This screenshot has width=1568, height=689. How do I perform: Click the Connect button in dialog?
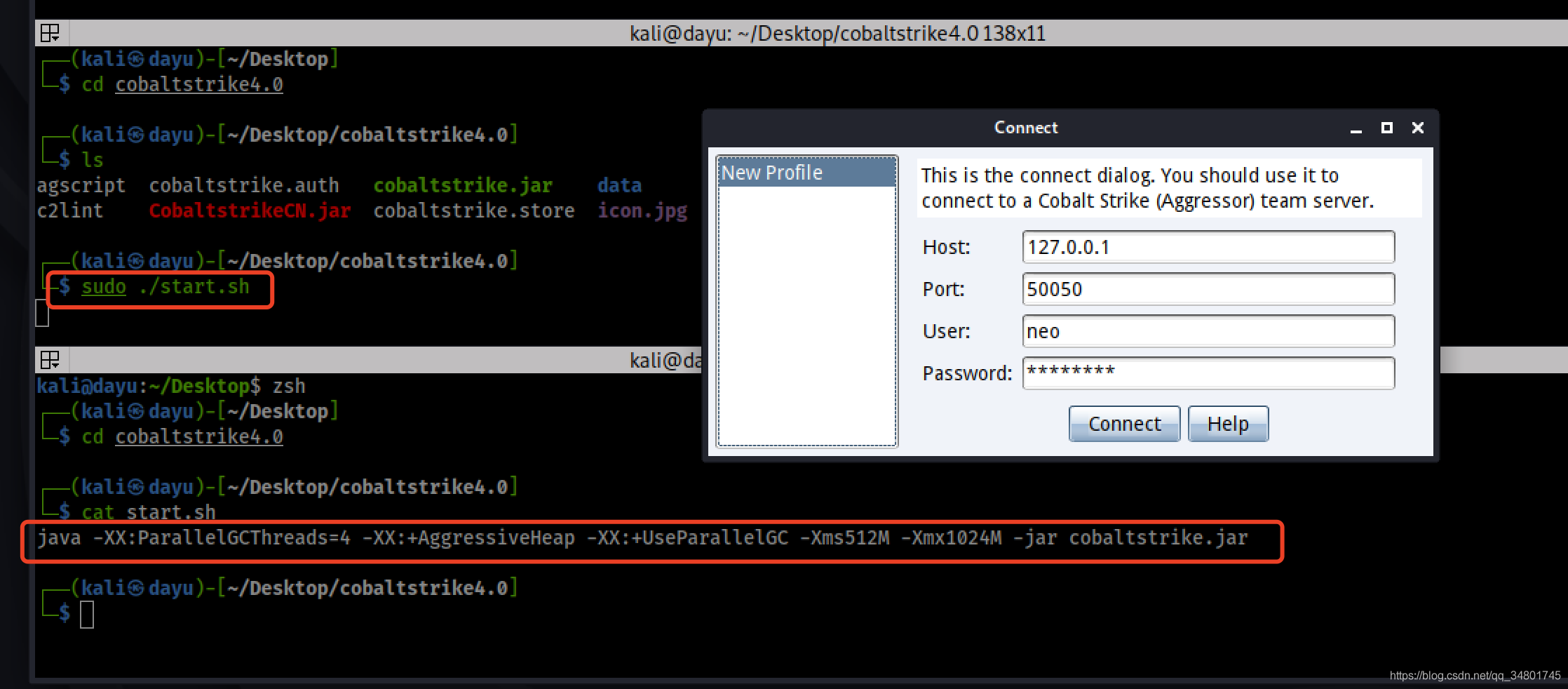1124,424
